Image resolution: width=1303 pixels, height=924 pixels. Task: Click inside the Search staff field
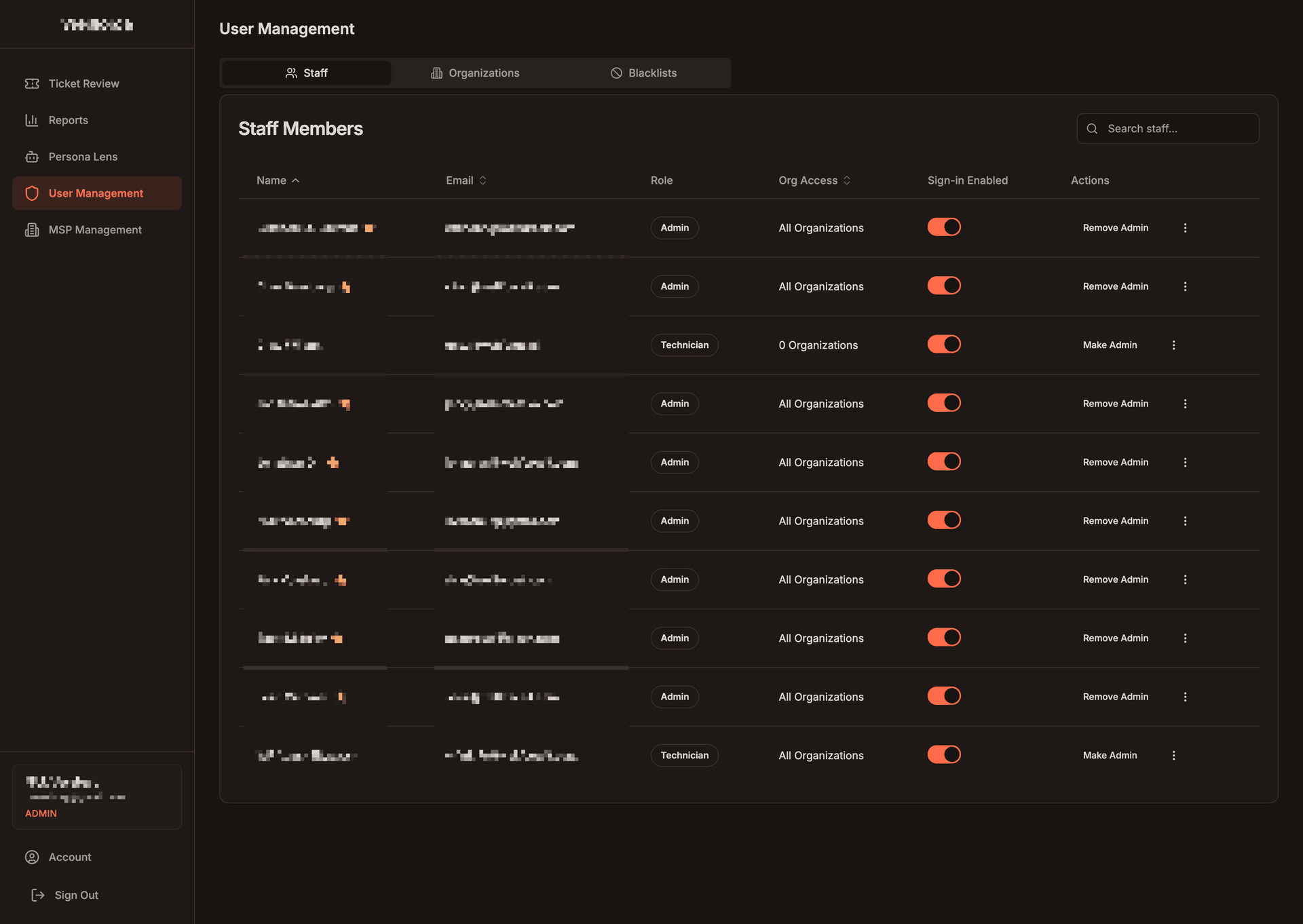1174,128
